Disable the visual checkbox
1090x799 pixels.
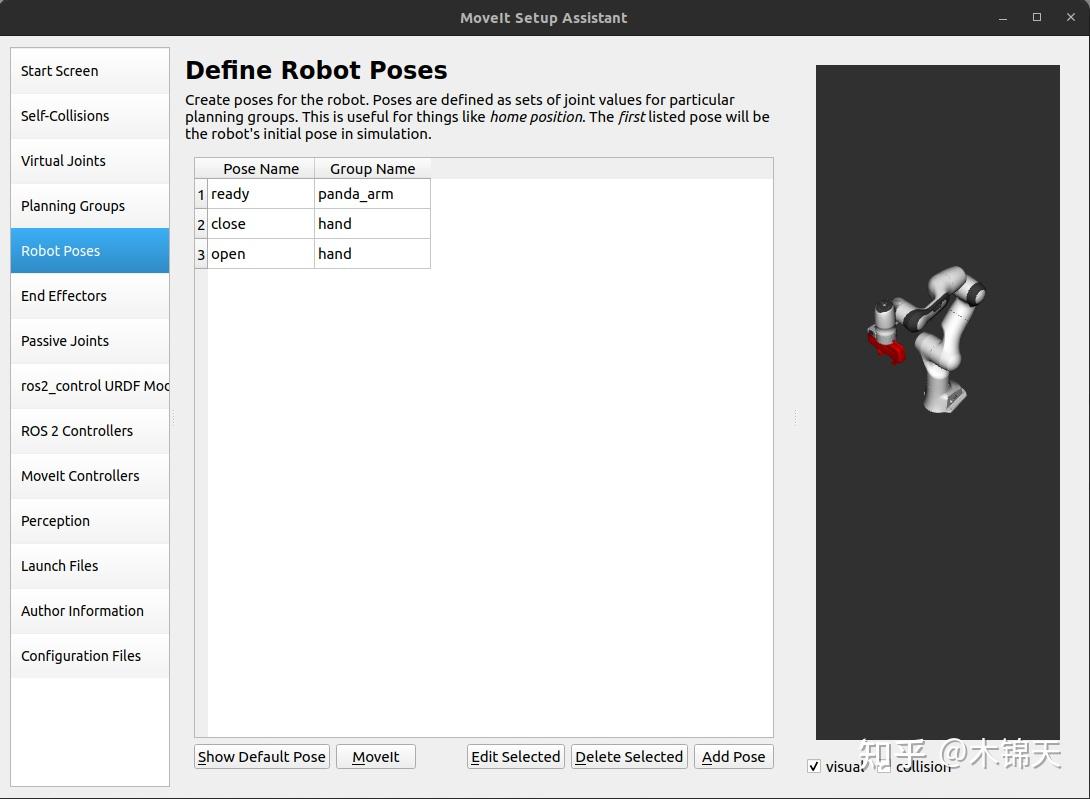click(814, 766)
